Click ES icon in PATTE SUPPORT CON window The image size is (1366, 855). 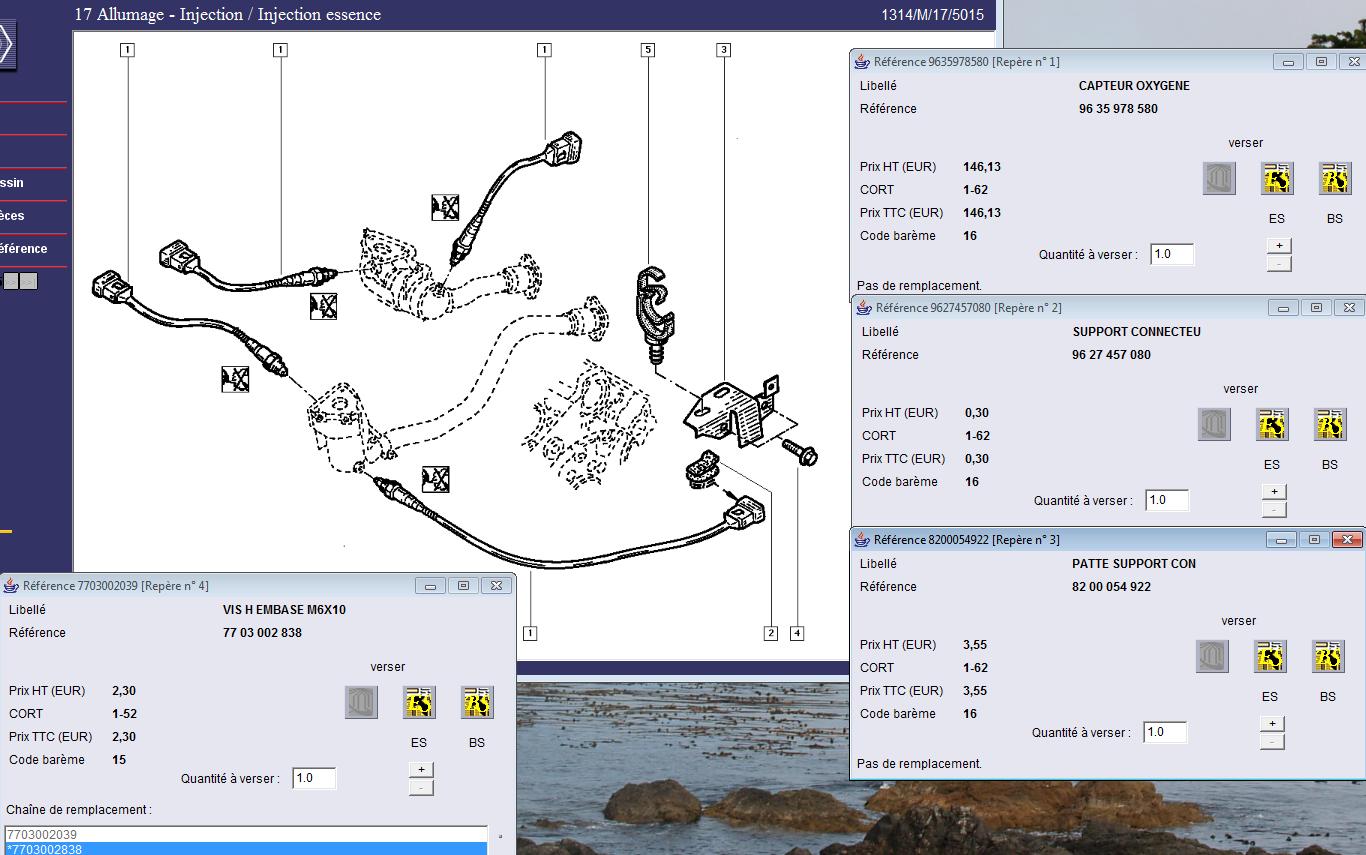(1270, 657)
